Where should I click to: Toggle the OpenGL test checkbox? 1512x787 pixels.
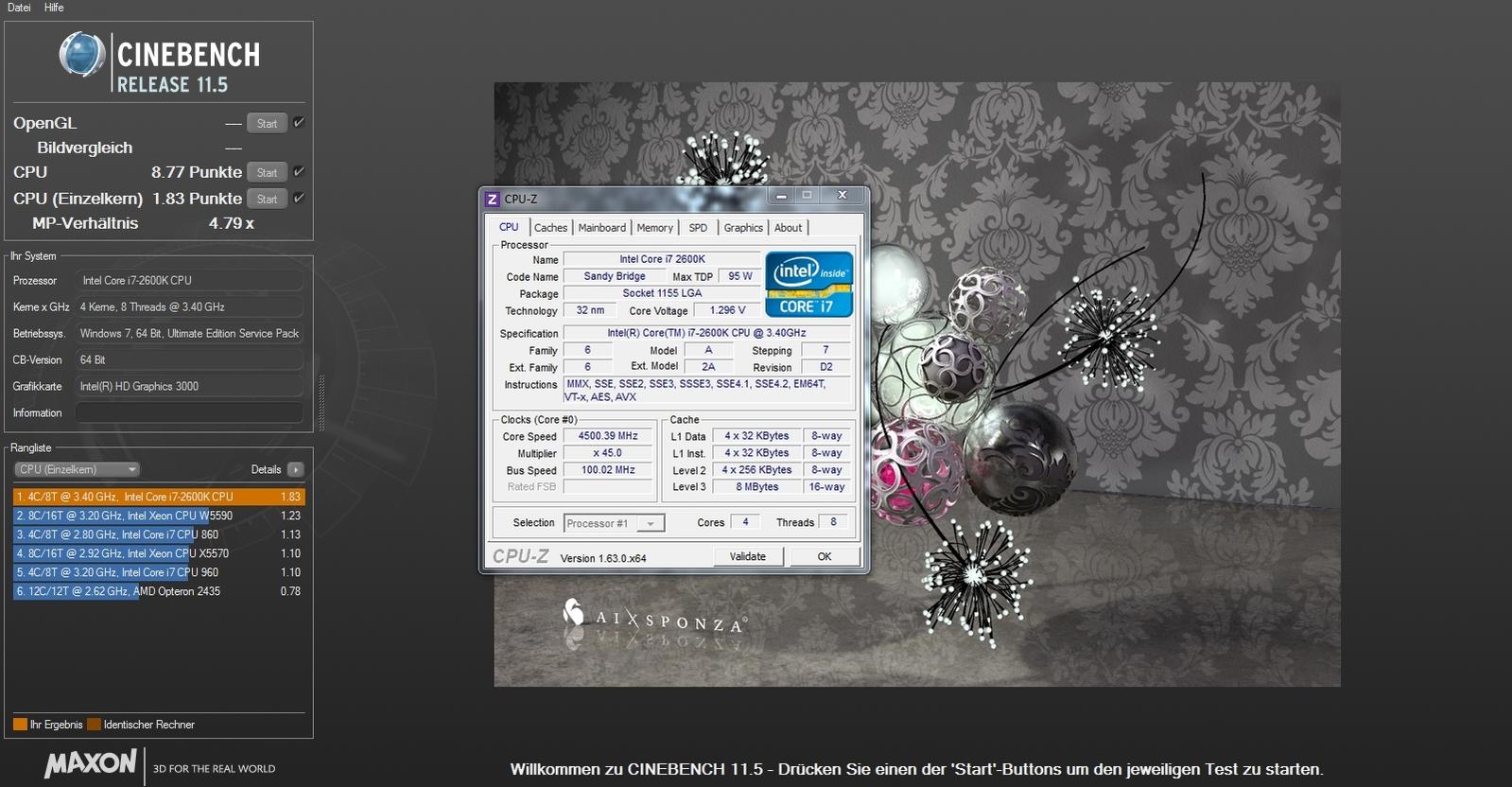(299, 122)
